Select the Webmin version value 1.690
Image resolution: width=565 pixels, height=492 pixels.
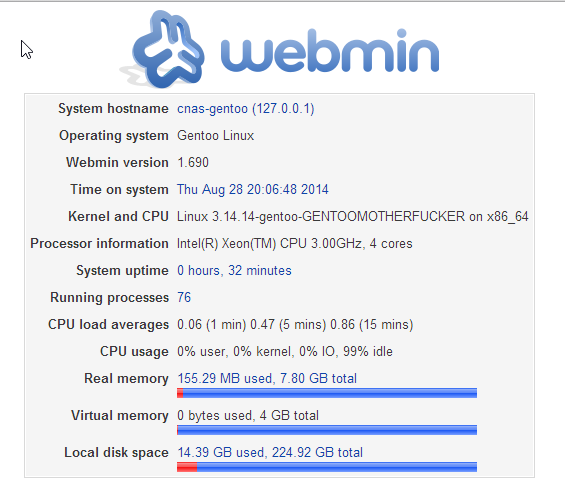(193, 163)
